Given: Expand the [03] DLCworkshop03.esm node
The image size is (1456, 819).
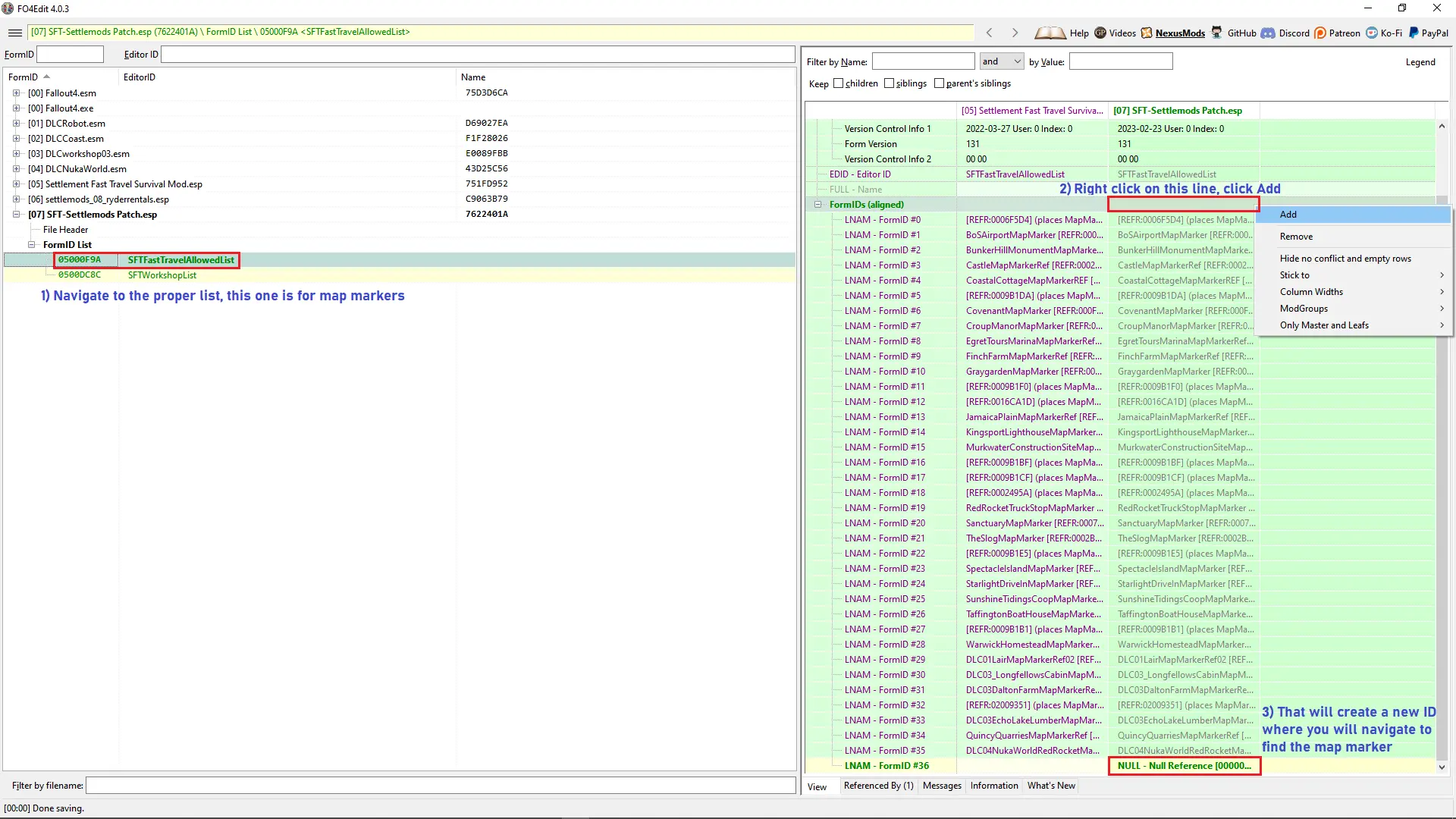Looking at the screenshot, I should (x=16, y=154).
